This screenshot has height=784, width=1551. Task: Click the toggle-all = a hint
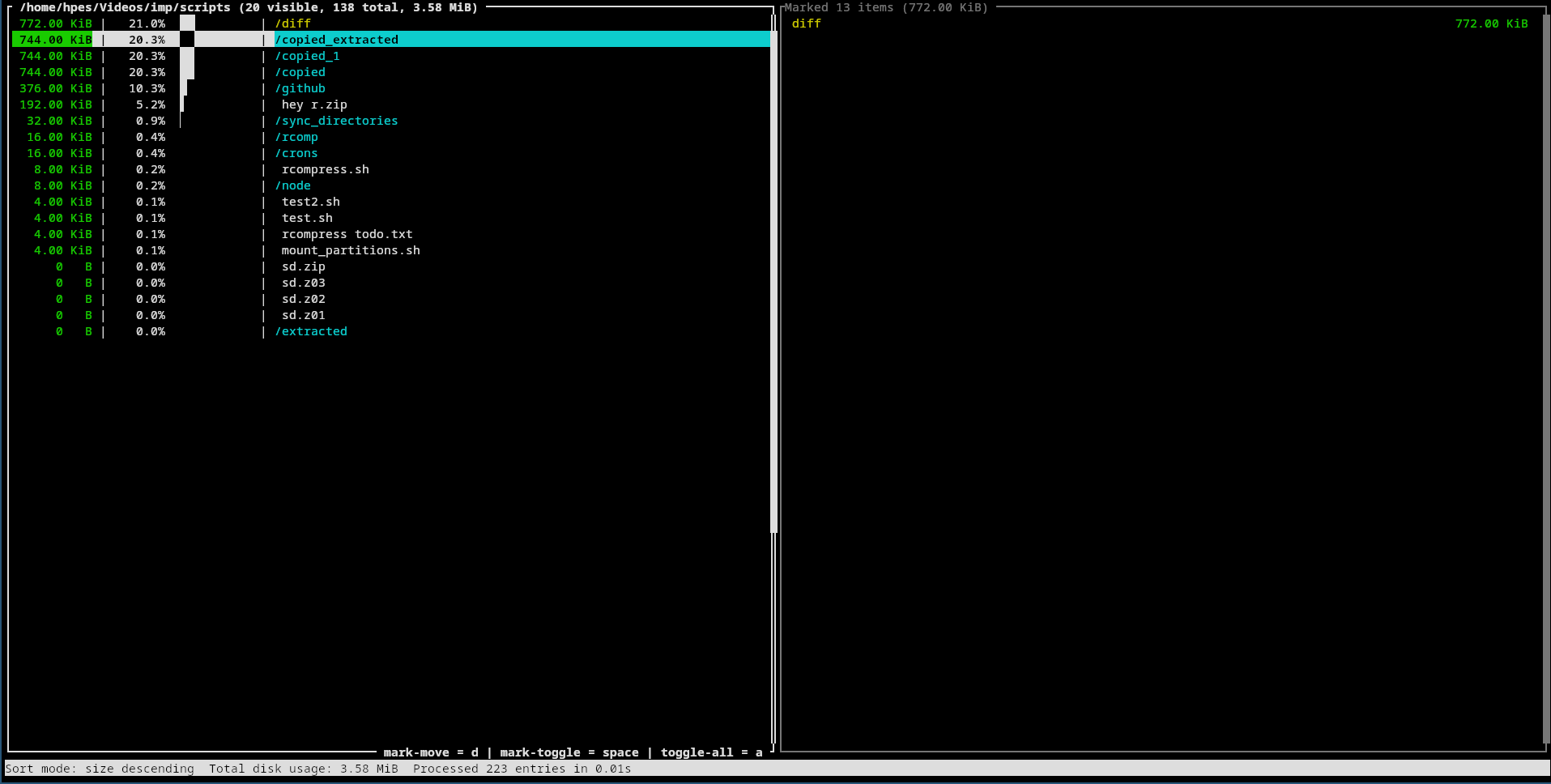click(x=711, y=752)
